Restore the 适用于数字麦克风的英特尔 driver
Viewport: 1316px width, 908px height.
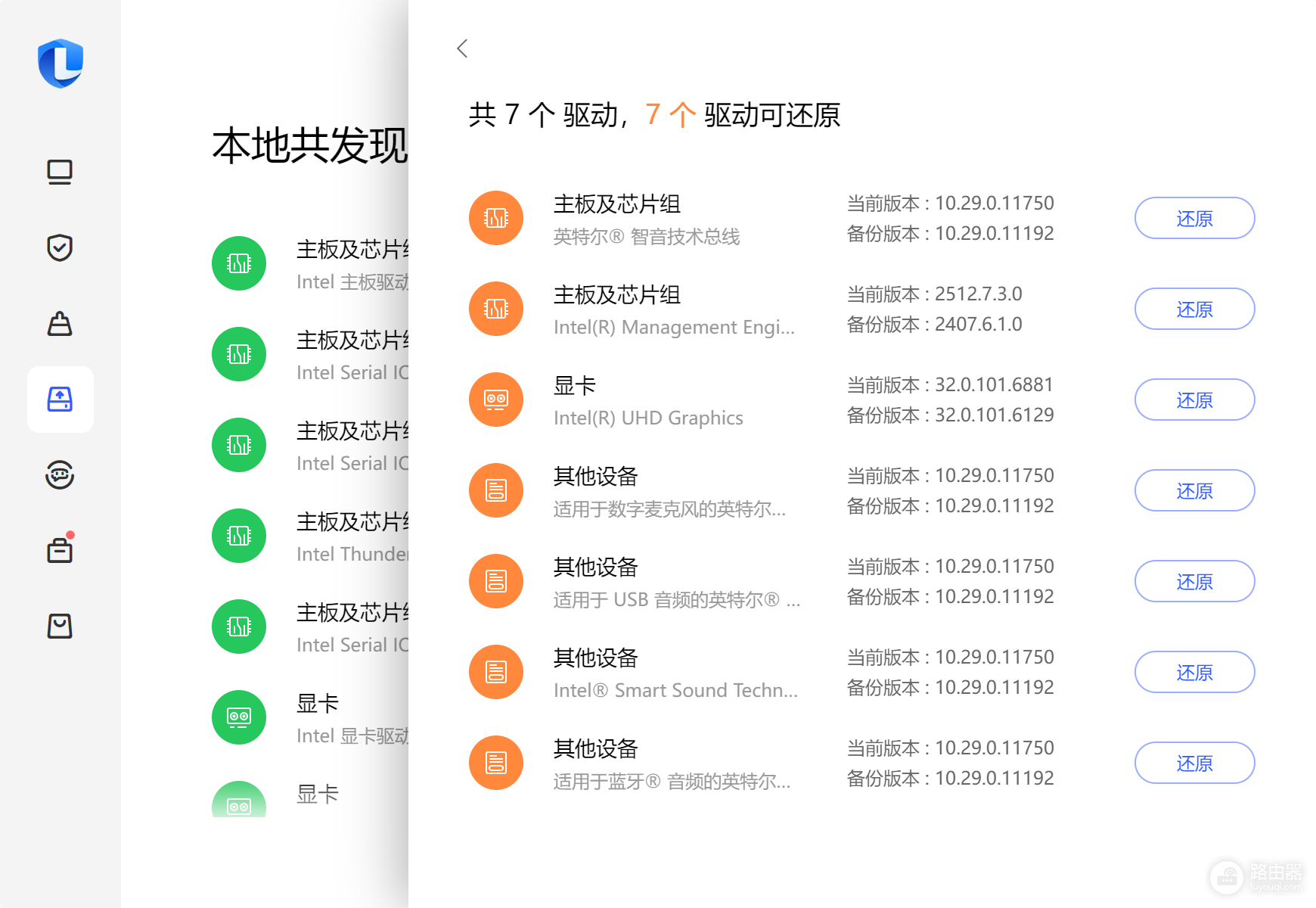point(1194,490)
